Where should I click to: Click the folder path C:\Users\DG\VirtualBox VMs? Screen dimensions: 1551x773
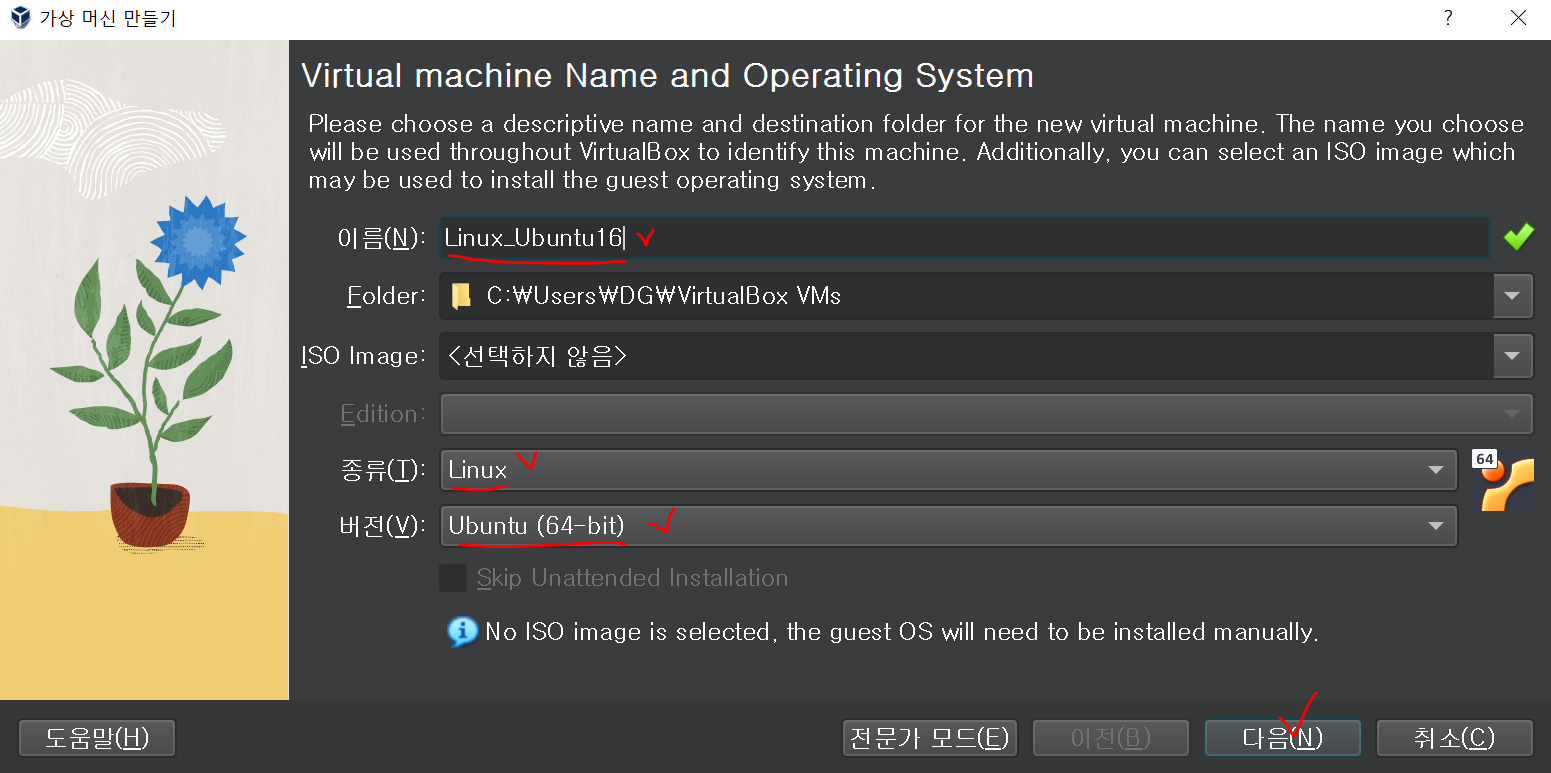point(663,297)
